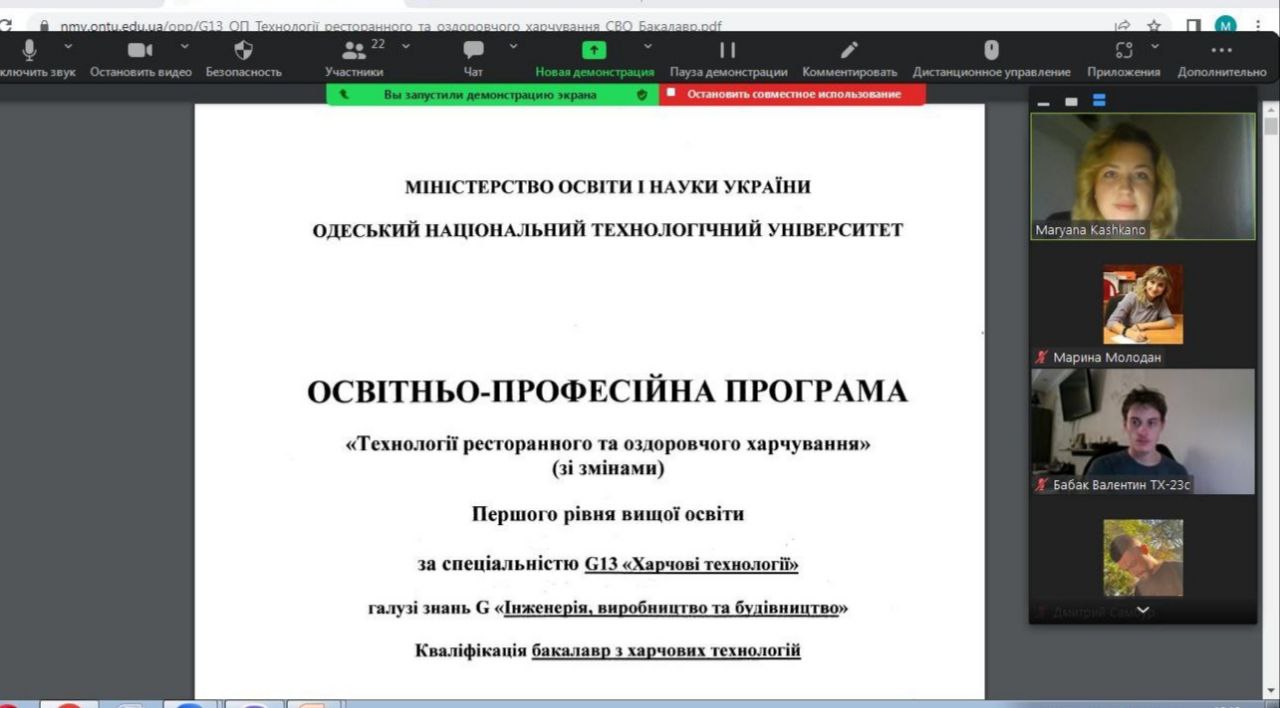This screenshot has width=1280, height=708.
Task: Mute the microphone in Zoom toolbar
Action: click(29, 51)
